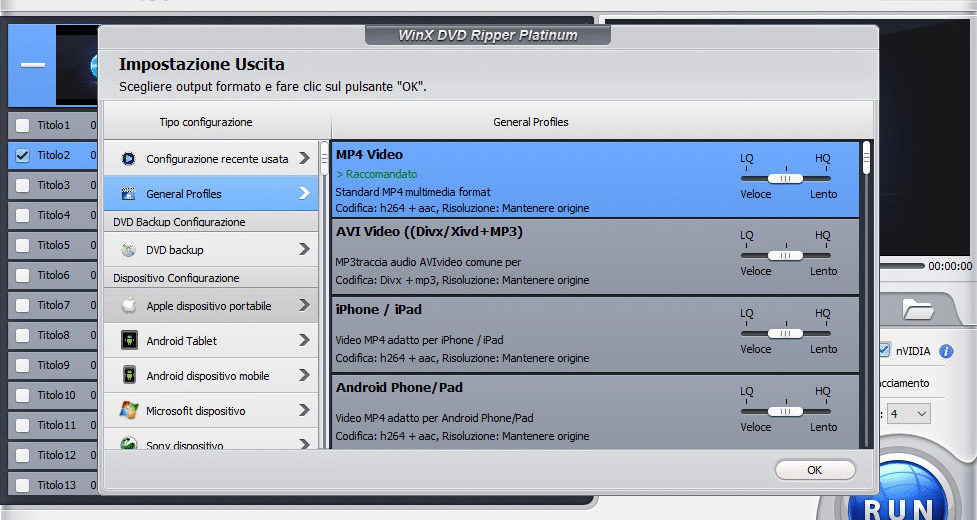Select the Titolo10 row
The width and height of the screenshot is (977, 520).
coord(52,395)
